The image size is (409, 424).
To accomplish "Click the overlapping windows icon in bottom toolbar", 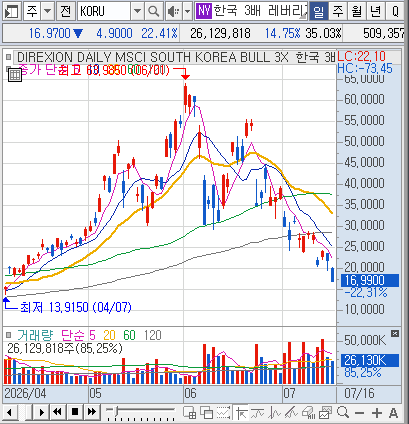I will tap(207, 413).
